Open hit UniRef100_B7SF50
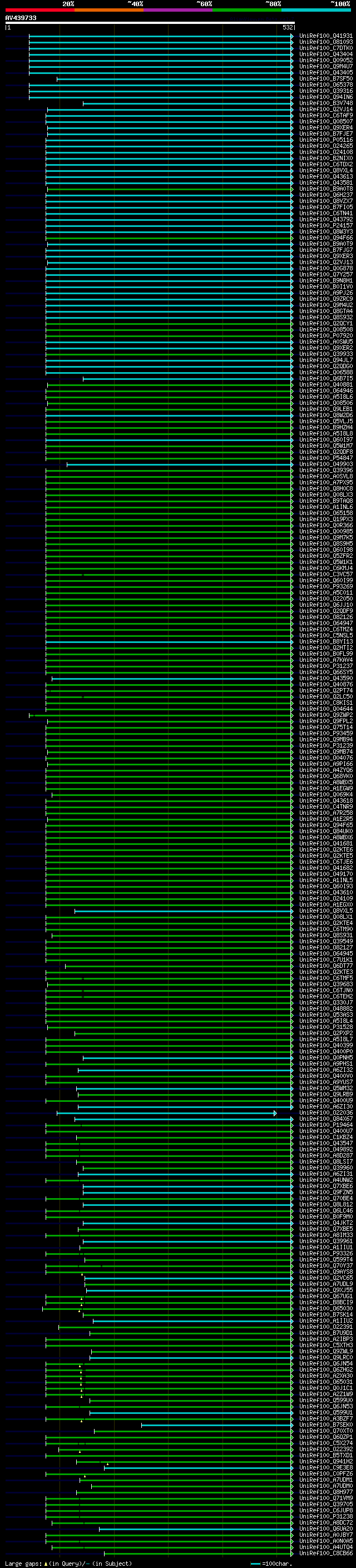 tap(325, 78)
